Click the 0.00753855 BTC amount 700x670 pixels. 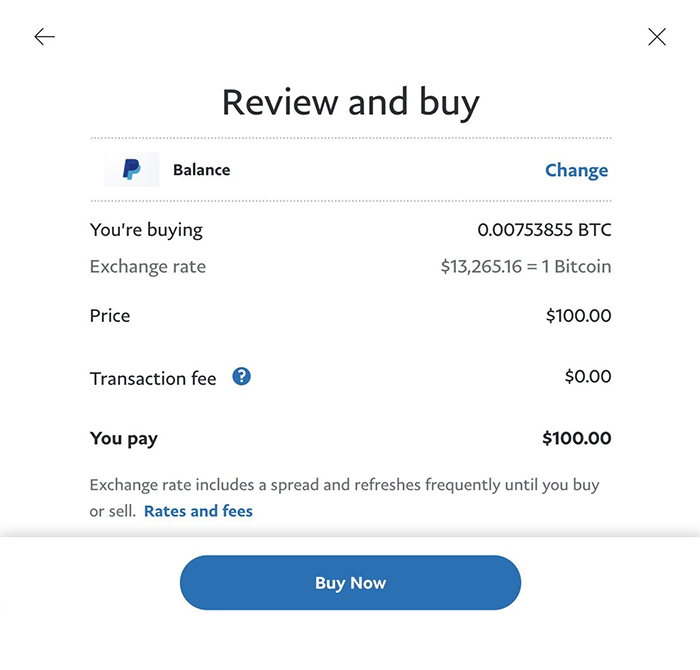[544, 230]
